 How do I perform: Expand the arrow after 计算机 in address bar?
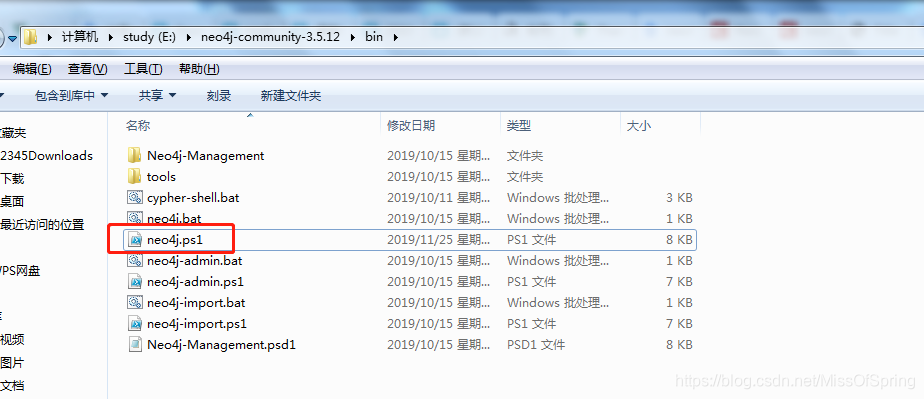click(110, 37)
